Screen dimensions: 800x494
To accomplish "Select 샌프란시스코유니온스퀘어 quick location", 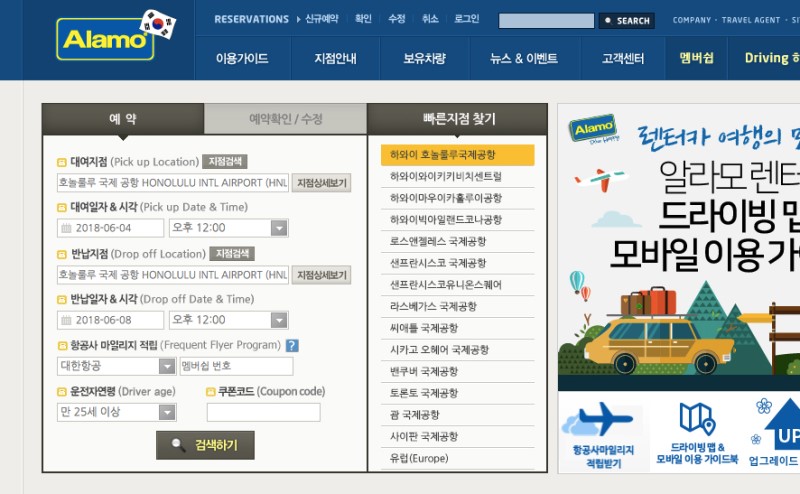I will (x=458, y=285).
